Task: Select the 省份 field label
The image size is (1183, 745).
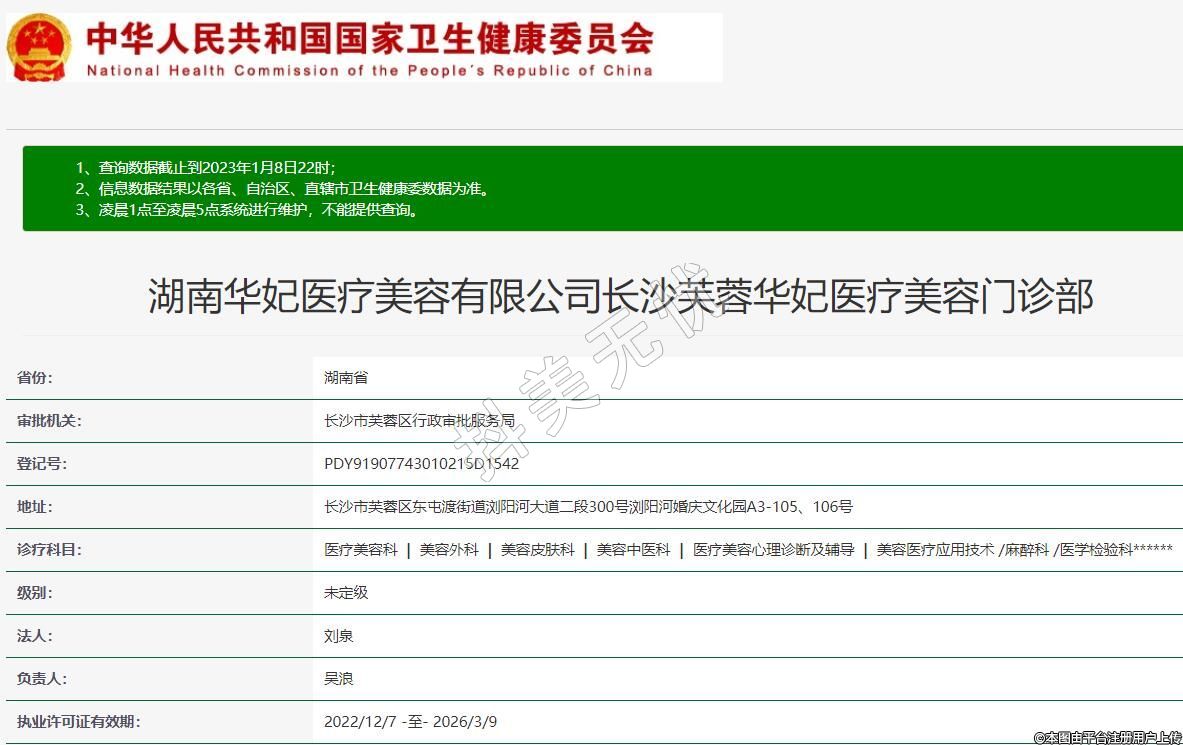Action: coord(35,378)
